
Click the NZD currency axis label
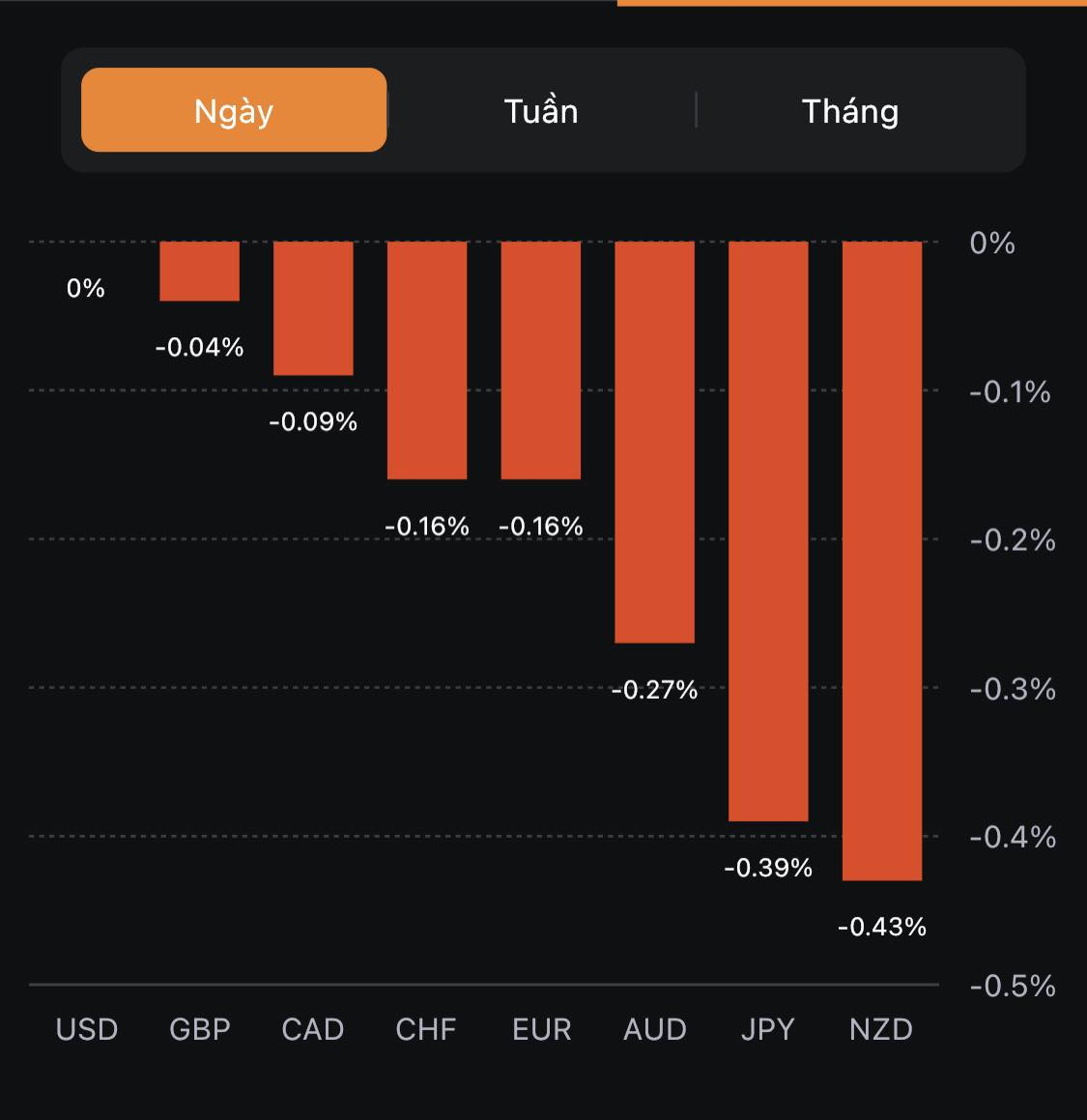(x=881, y=1029)
